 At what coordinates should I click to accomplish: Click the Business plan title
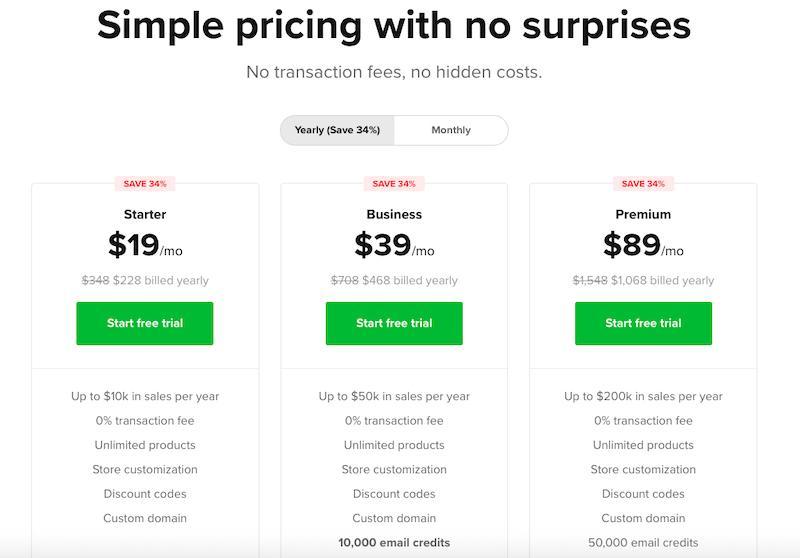pos(394,214)
